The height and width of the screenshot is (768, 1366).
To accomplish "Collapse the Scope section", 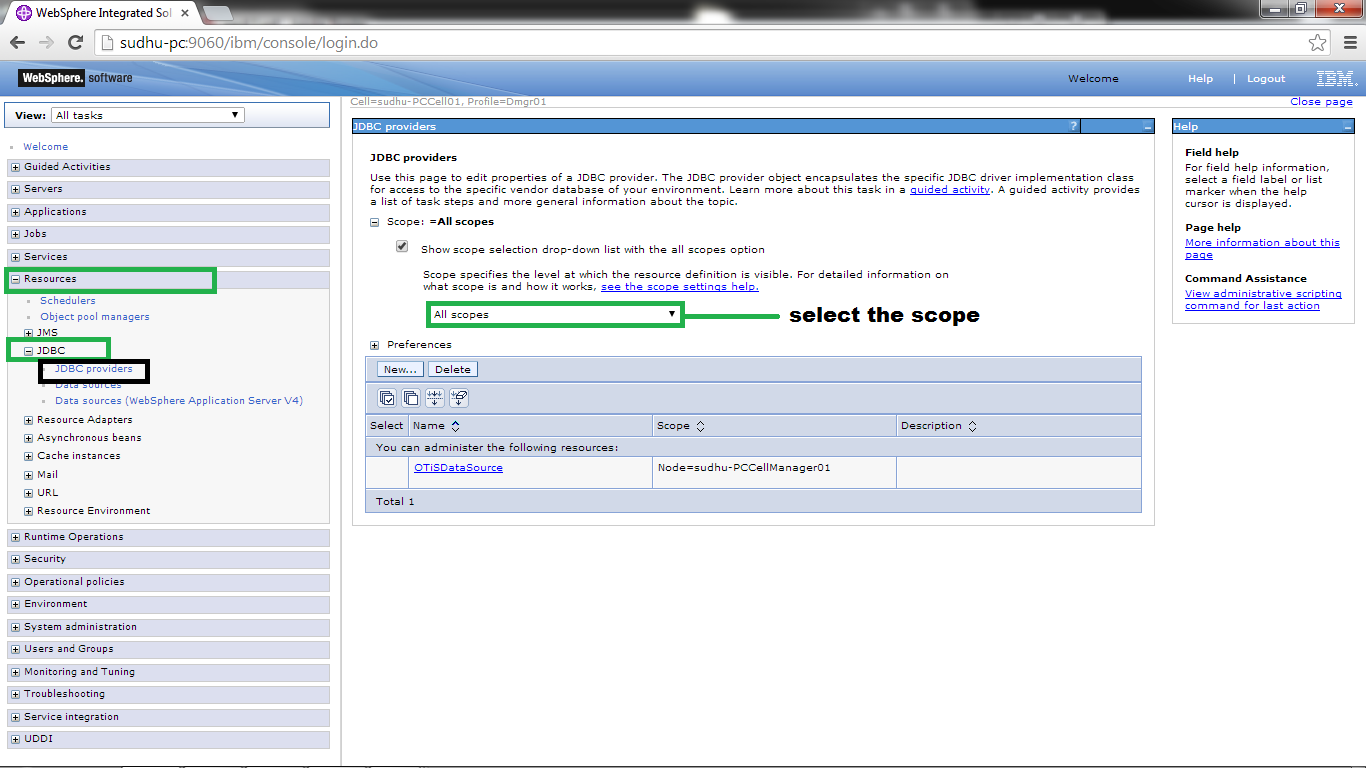I will click(374, 221).
